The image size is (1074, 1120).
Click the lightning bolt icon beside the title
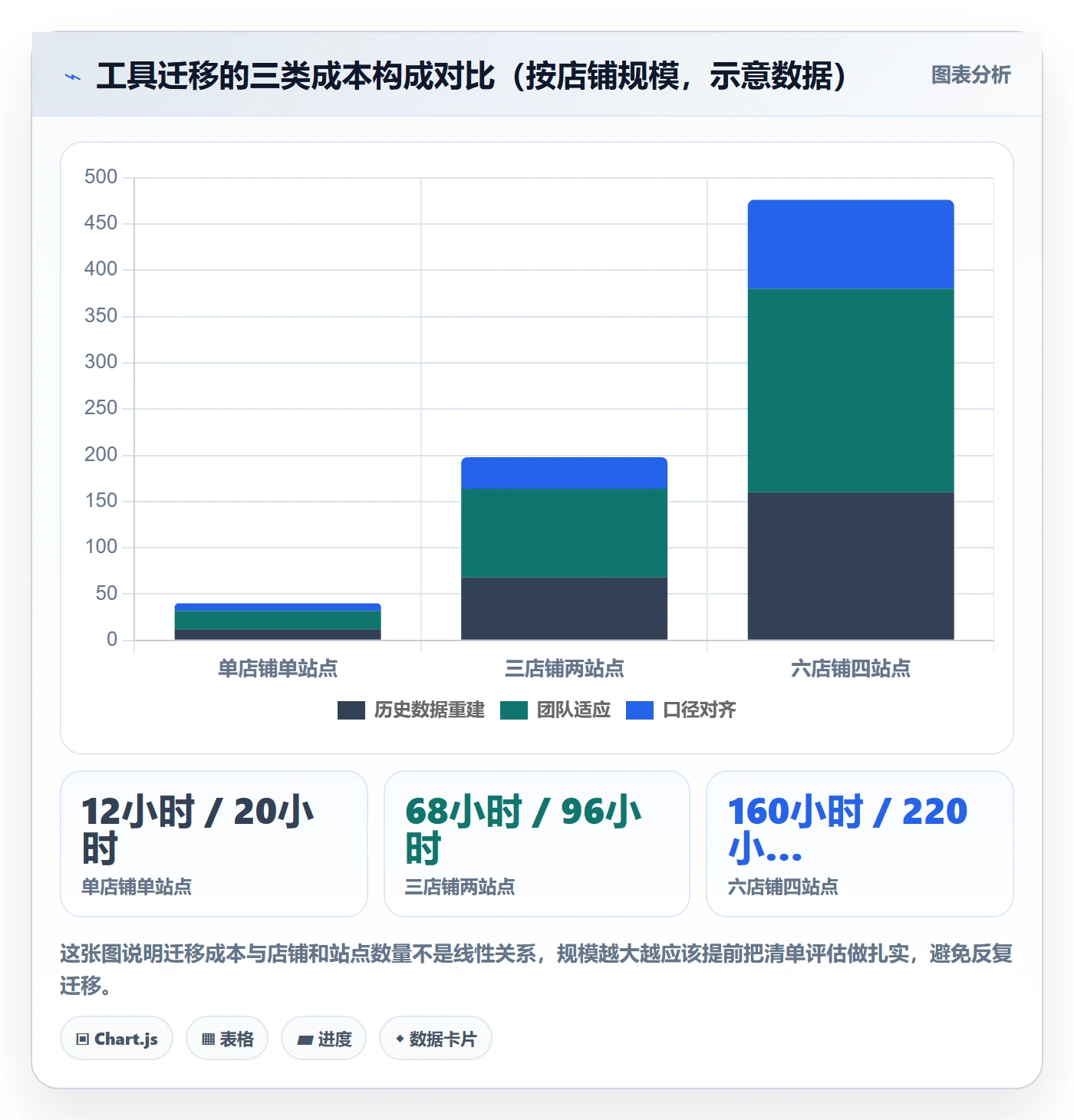[73, 77]
